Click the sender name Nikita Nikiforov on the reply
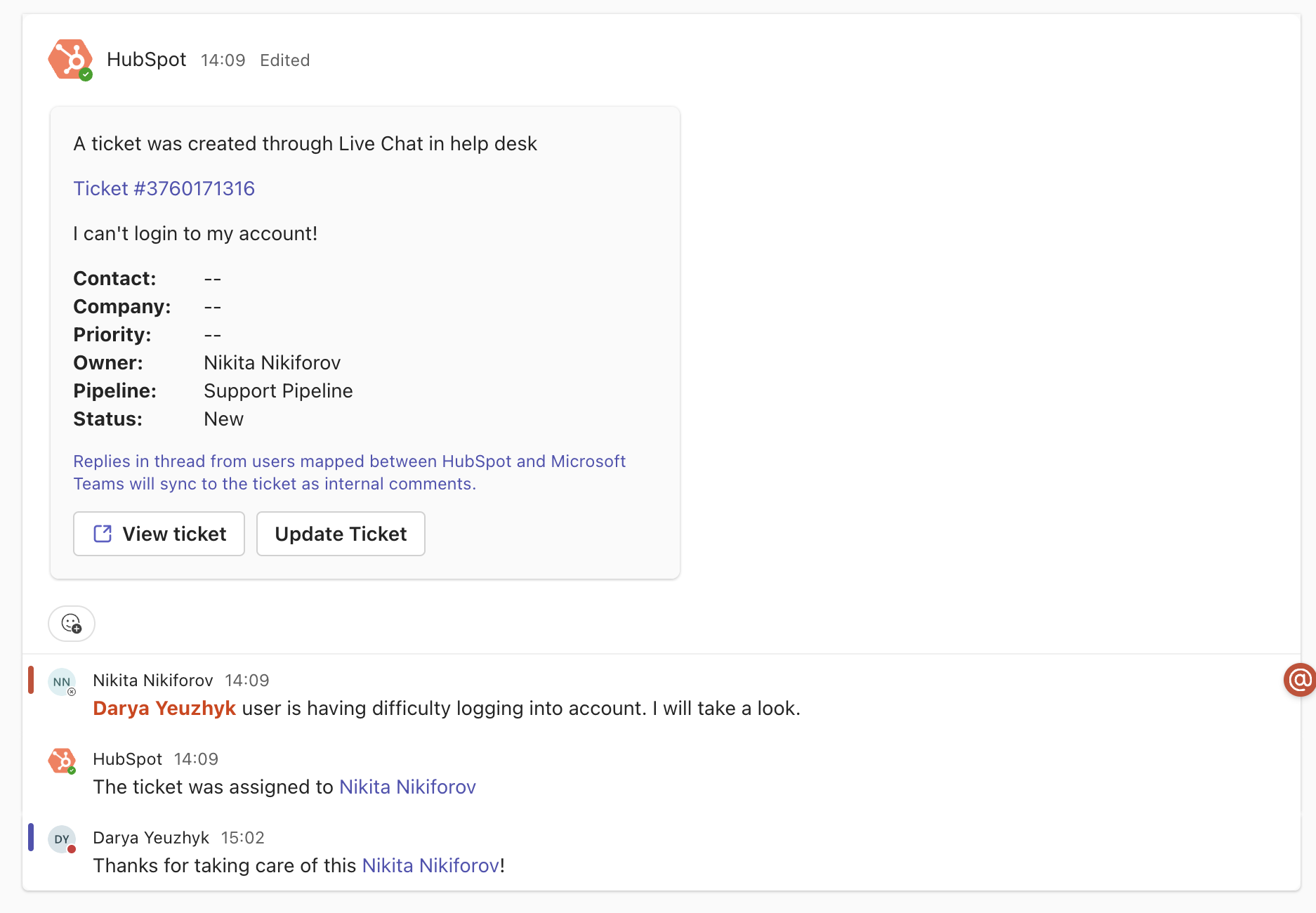Viewport: 1316px width, 913px height. click(153, 681)
